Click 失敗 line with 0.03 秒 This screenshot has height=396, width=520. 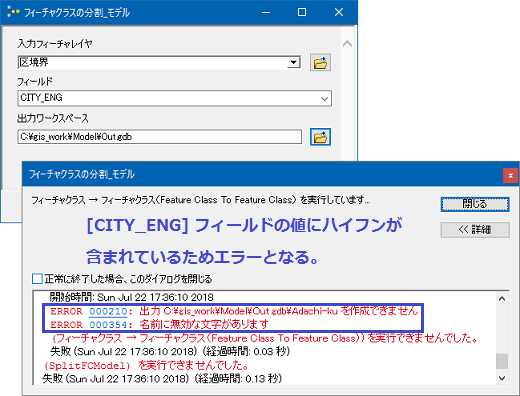[x=170, y=351]
